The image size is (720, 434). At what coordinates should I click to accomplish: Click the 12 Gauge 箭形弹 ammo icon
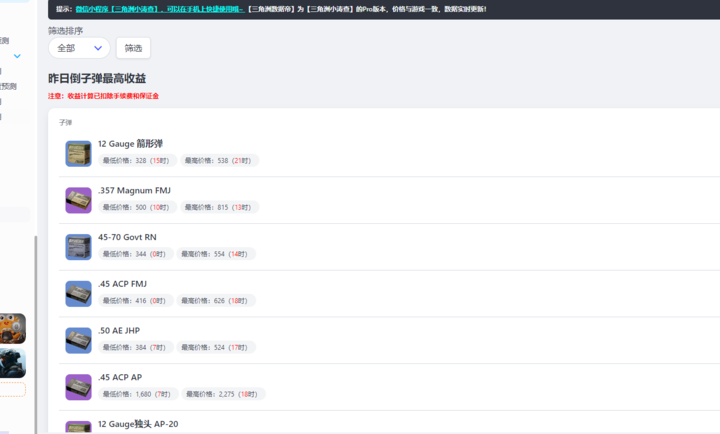coord(78,153)
